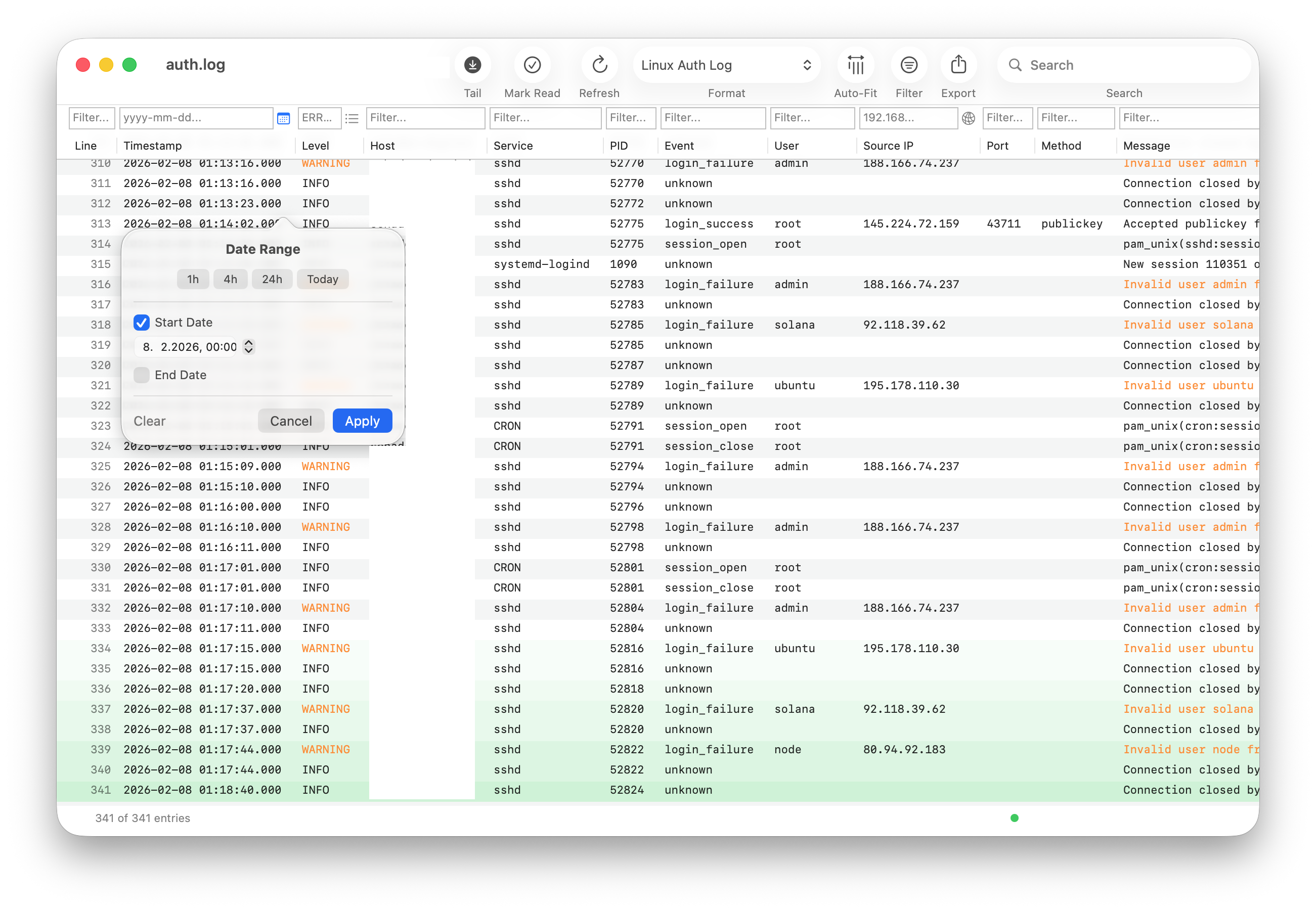Export the auth.log via the share icon
Image resolution: width=1316 pixels, height=911 pixels.
coord(958,65)
